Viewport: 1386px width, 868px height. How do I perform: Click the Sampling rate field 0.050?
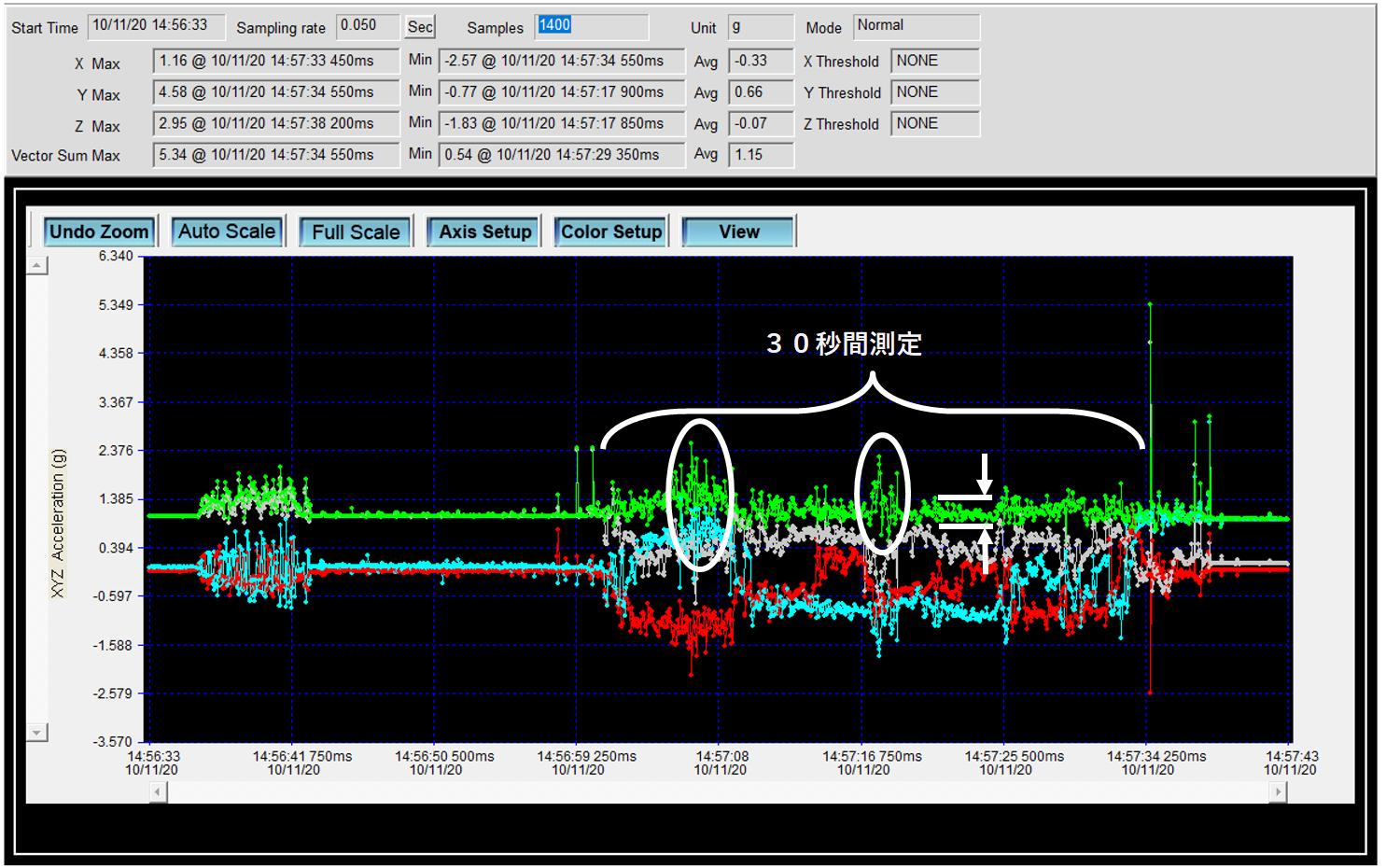coord(368,27)
